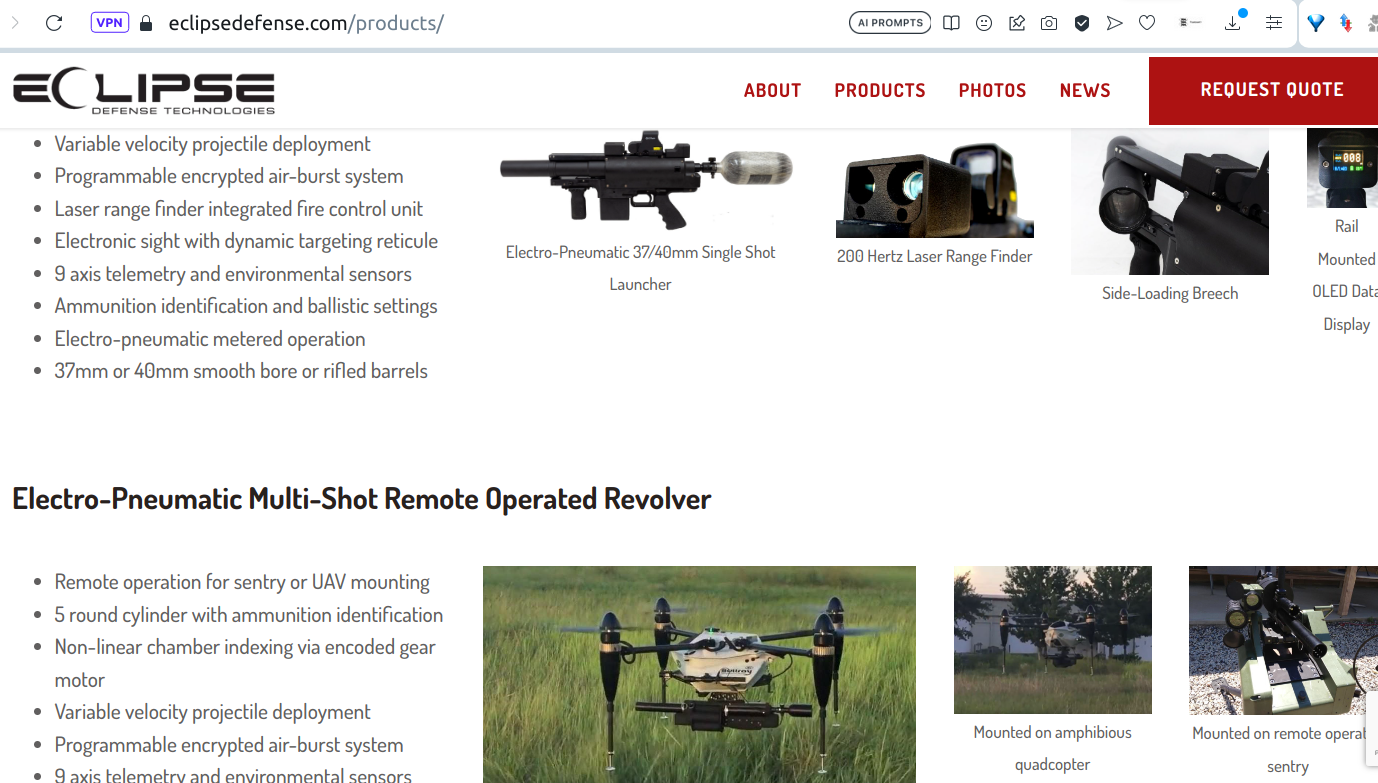The image size is (1378, 783).
Task: Open the PRODUCTS menu item
Action: tap(880, 90)
